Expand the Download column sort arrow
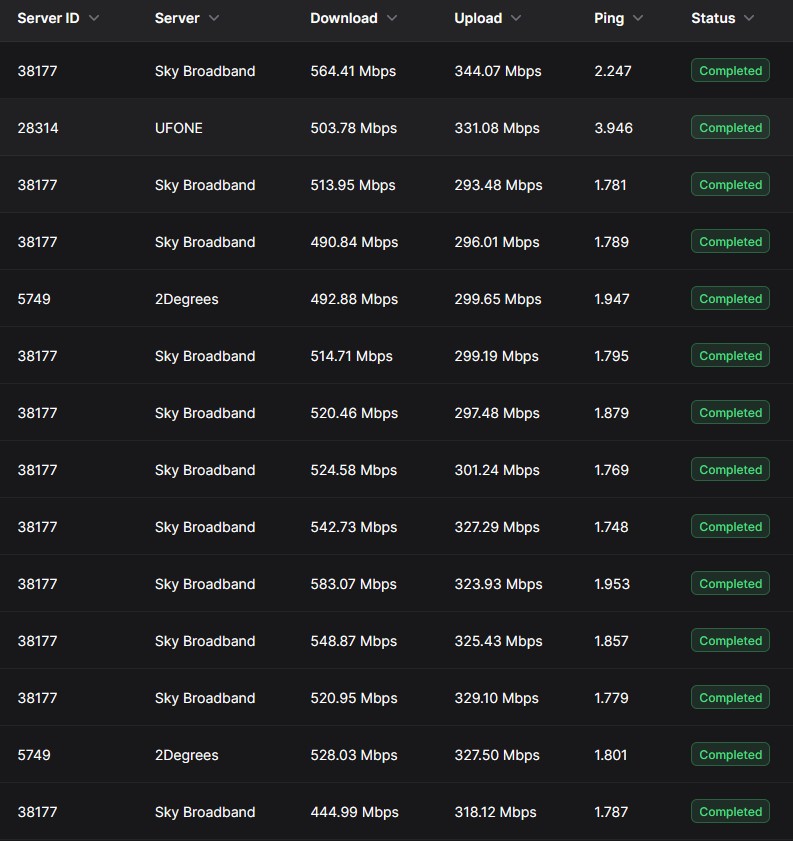793x841 pixels. coord(392,18)
